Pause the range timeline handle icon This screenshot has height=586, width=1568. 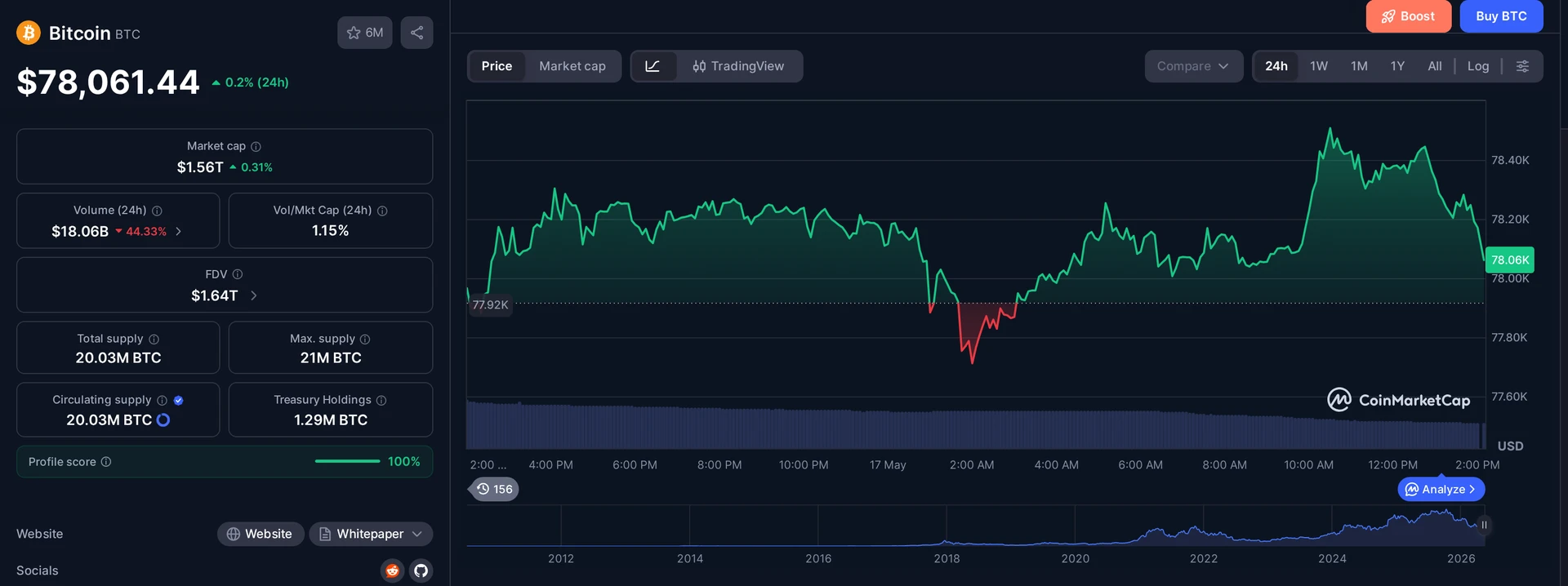coord(1484,525)
